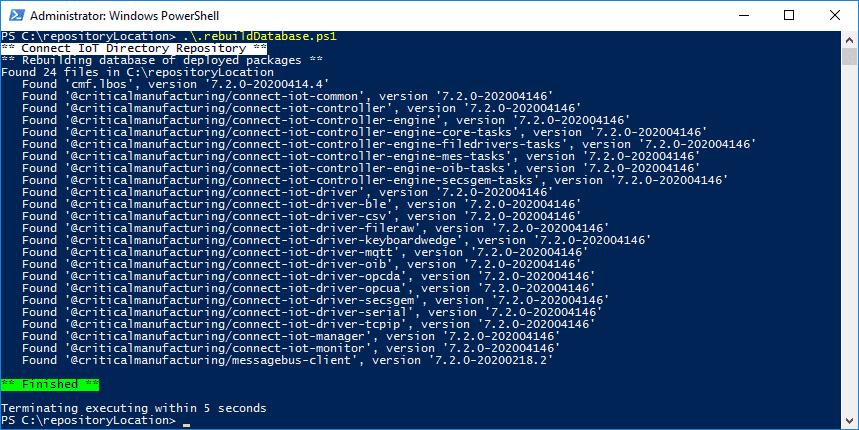Click the green "Finished" banner

click(50, 384)
